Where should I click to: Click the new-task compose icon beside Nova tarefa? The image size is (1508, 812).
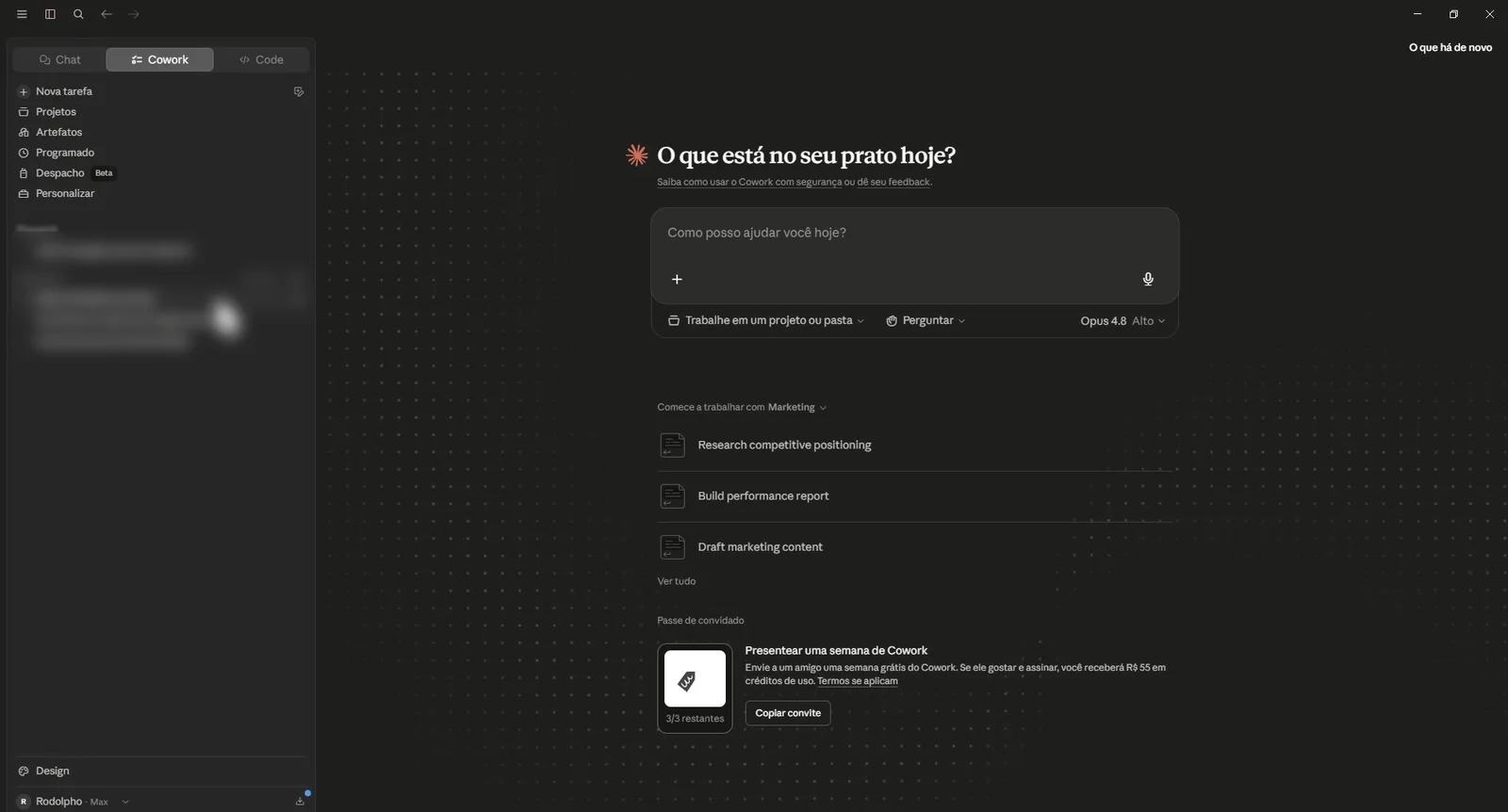coord(299,91)
